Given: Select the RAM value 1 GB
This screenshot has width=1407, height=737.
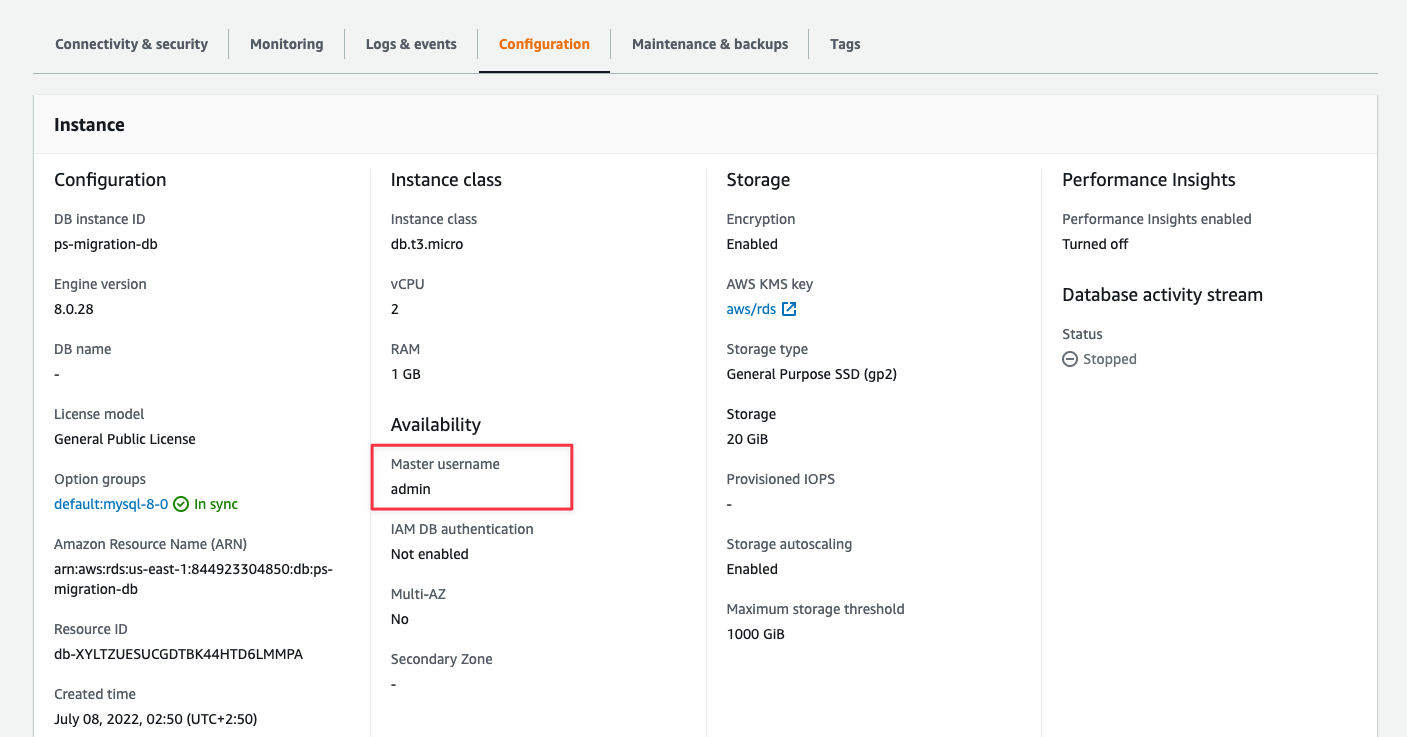Looking at the screenshot, I should pyautogui.click(x=406, y=374).
